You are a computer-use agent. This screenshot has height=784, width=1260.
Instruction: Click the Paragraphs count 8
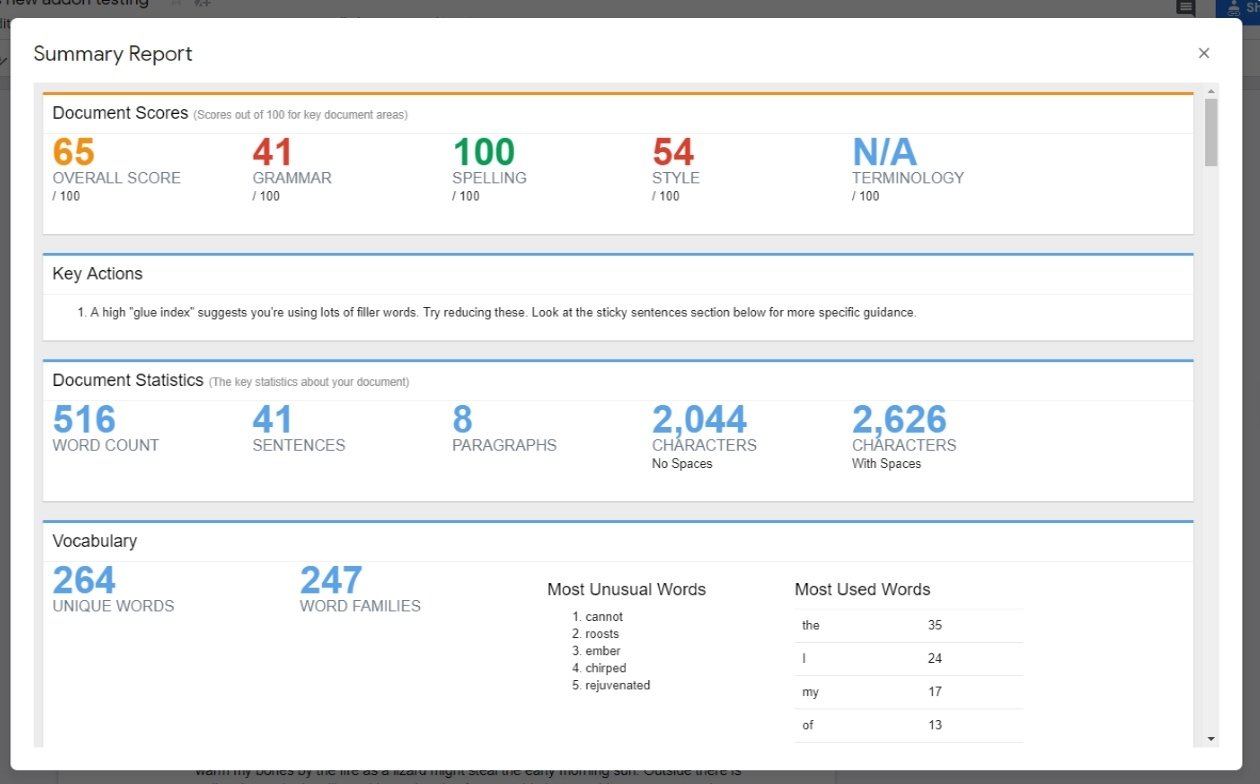click(462, 419)
